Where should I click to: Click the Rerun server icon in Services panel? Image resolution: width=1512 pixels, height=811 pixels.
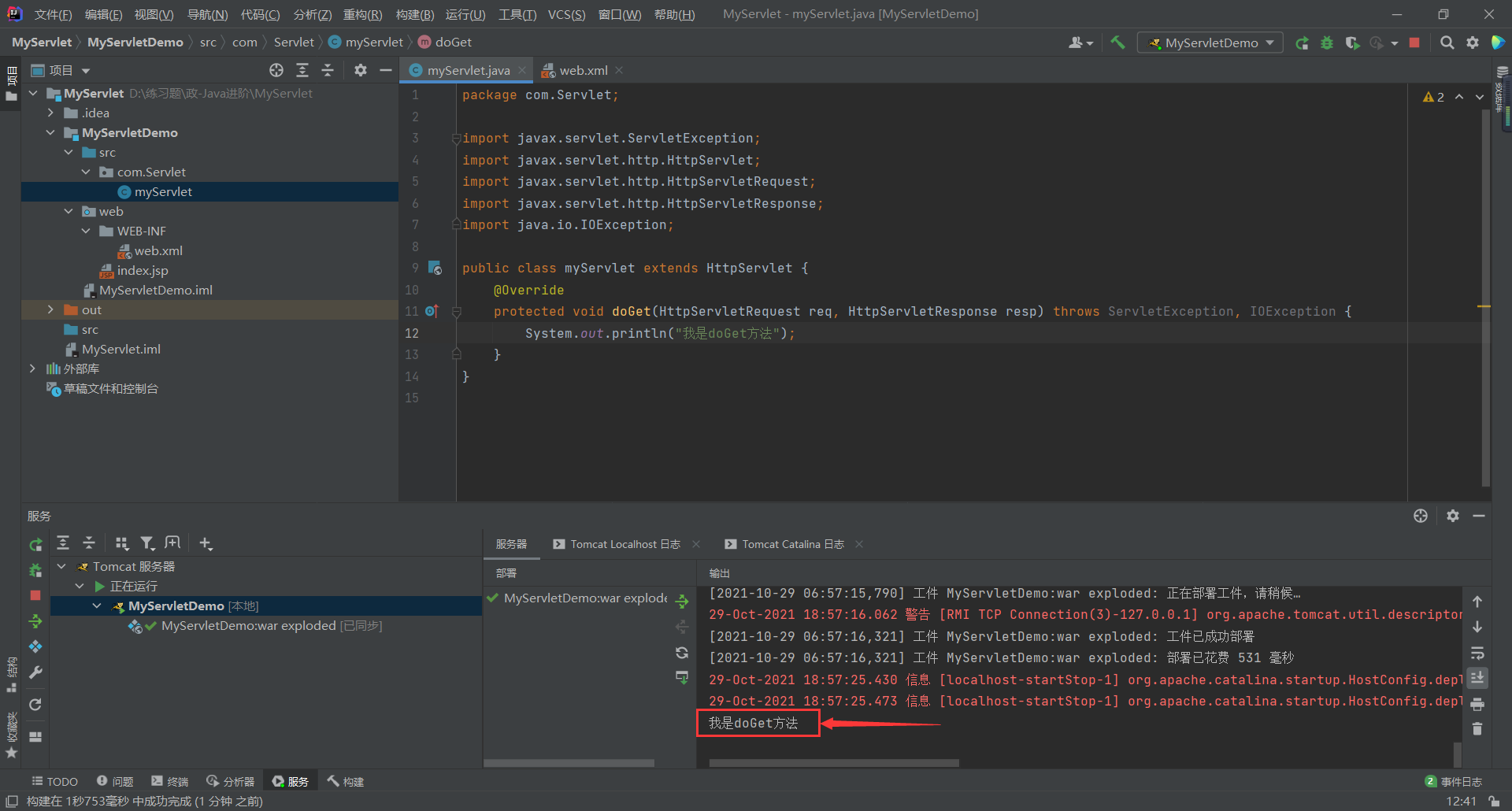35,543
